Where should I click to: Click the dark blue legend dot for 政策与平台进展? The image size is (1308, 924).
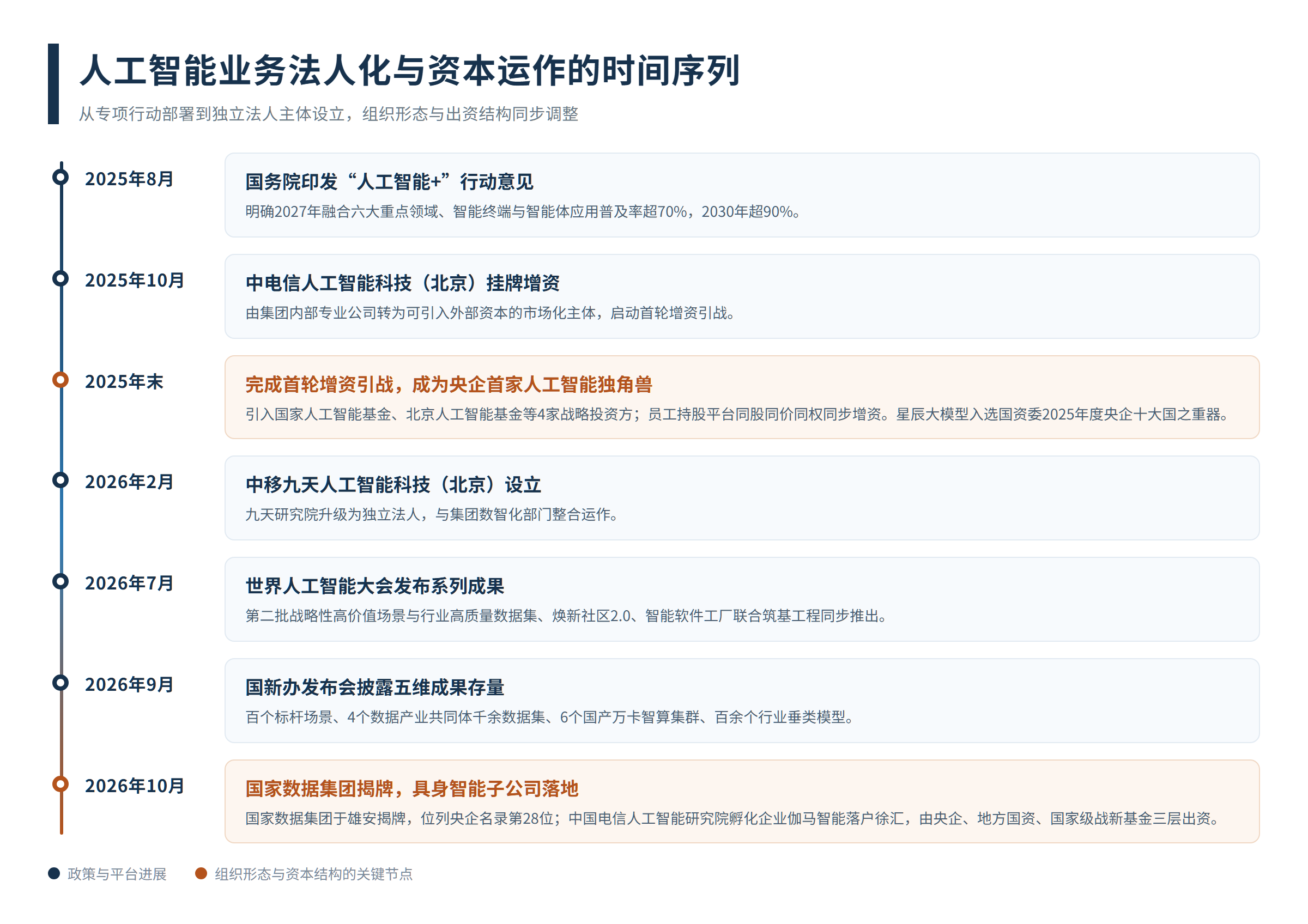click(54, 873)
